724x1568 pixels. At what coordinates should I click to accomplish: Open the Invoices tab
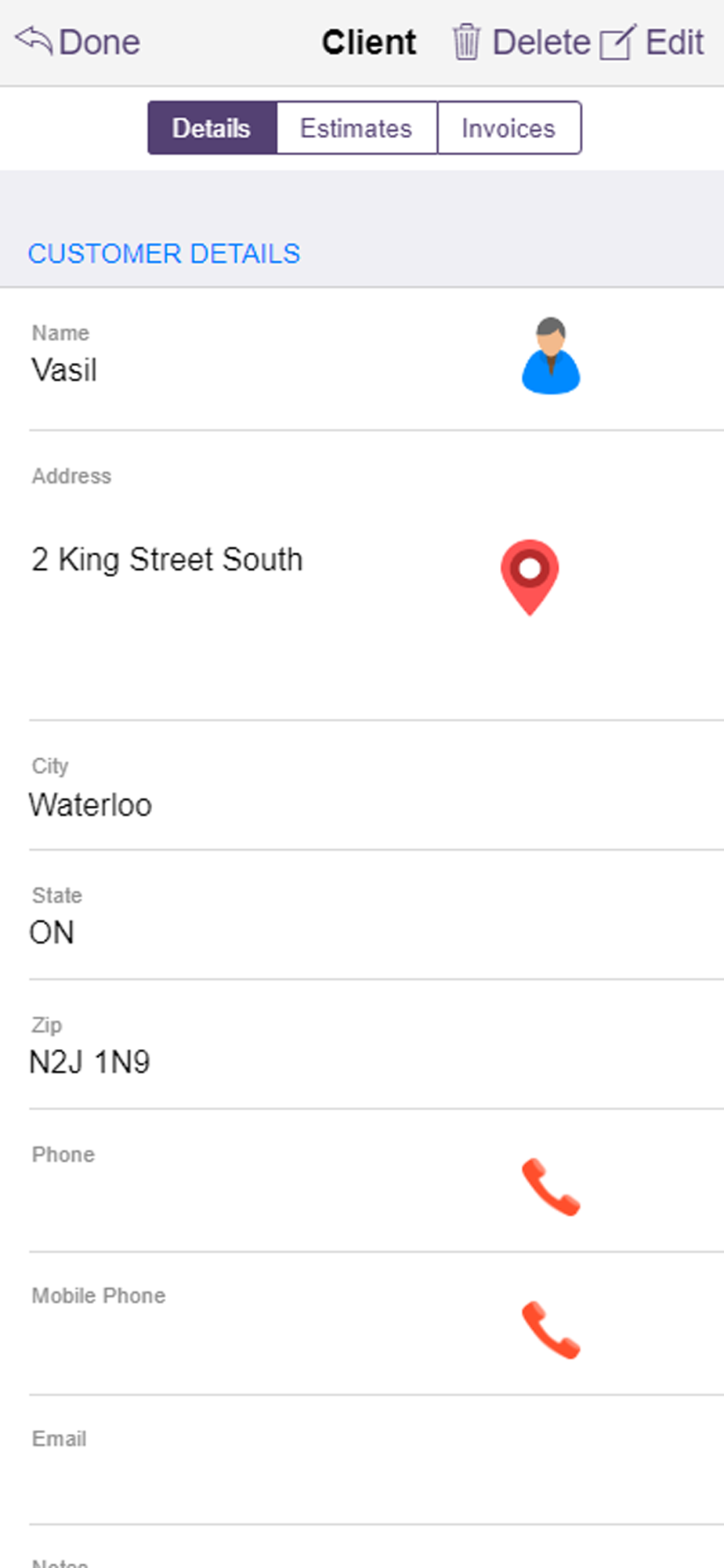pyautogui.click(x=509, y=128)
